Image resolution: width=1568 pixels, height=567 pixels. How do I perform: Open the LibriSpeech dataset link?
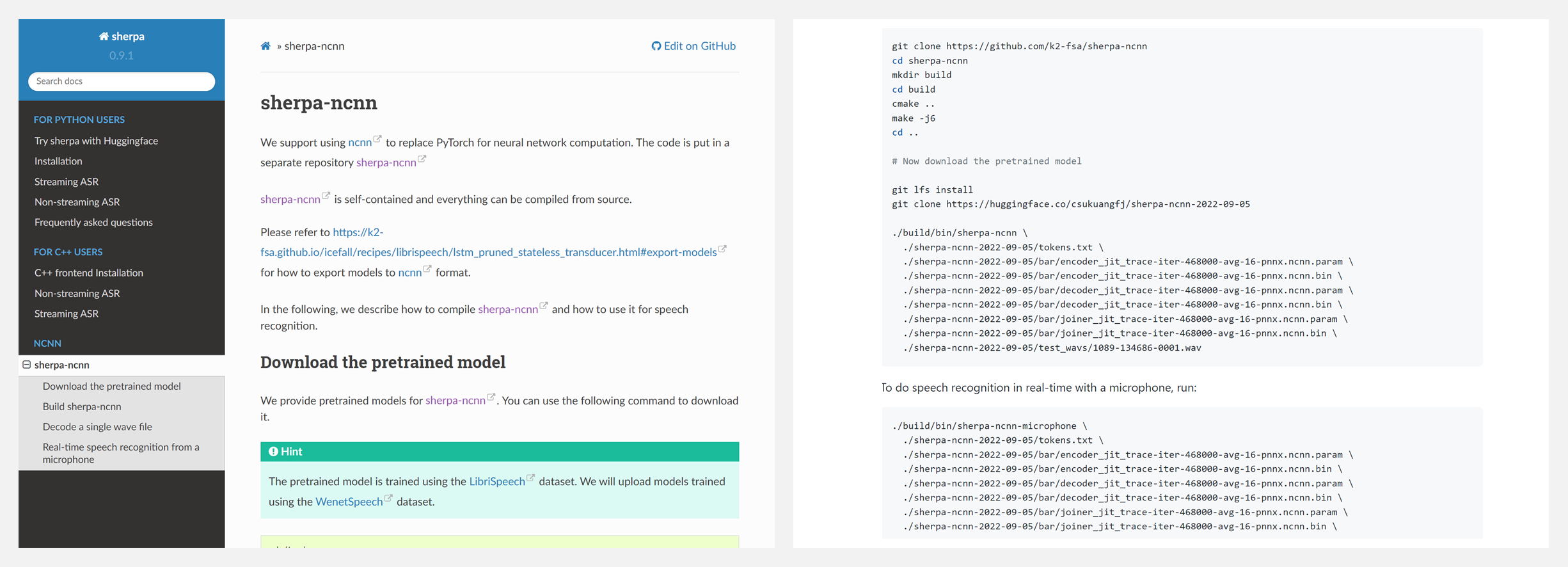point(497,481)
